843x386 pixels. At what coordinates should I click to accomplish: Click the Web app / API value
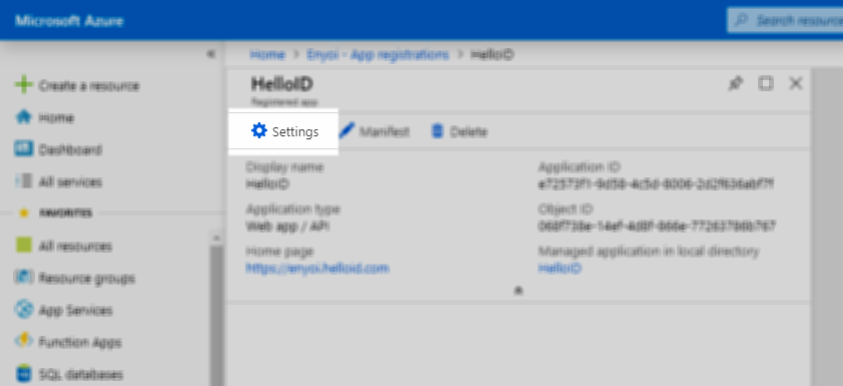tap(288, 226)
